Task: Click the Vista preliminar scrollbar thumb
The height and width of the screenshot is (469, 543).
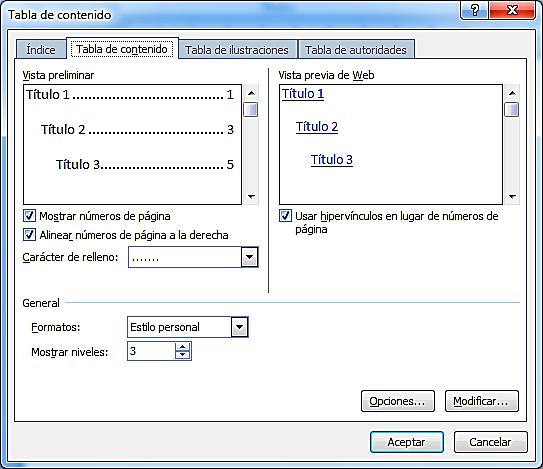Action: point(251,109)
